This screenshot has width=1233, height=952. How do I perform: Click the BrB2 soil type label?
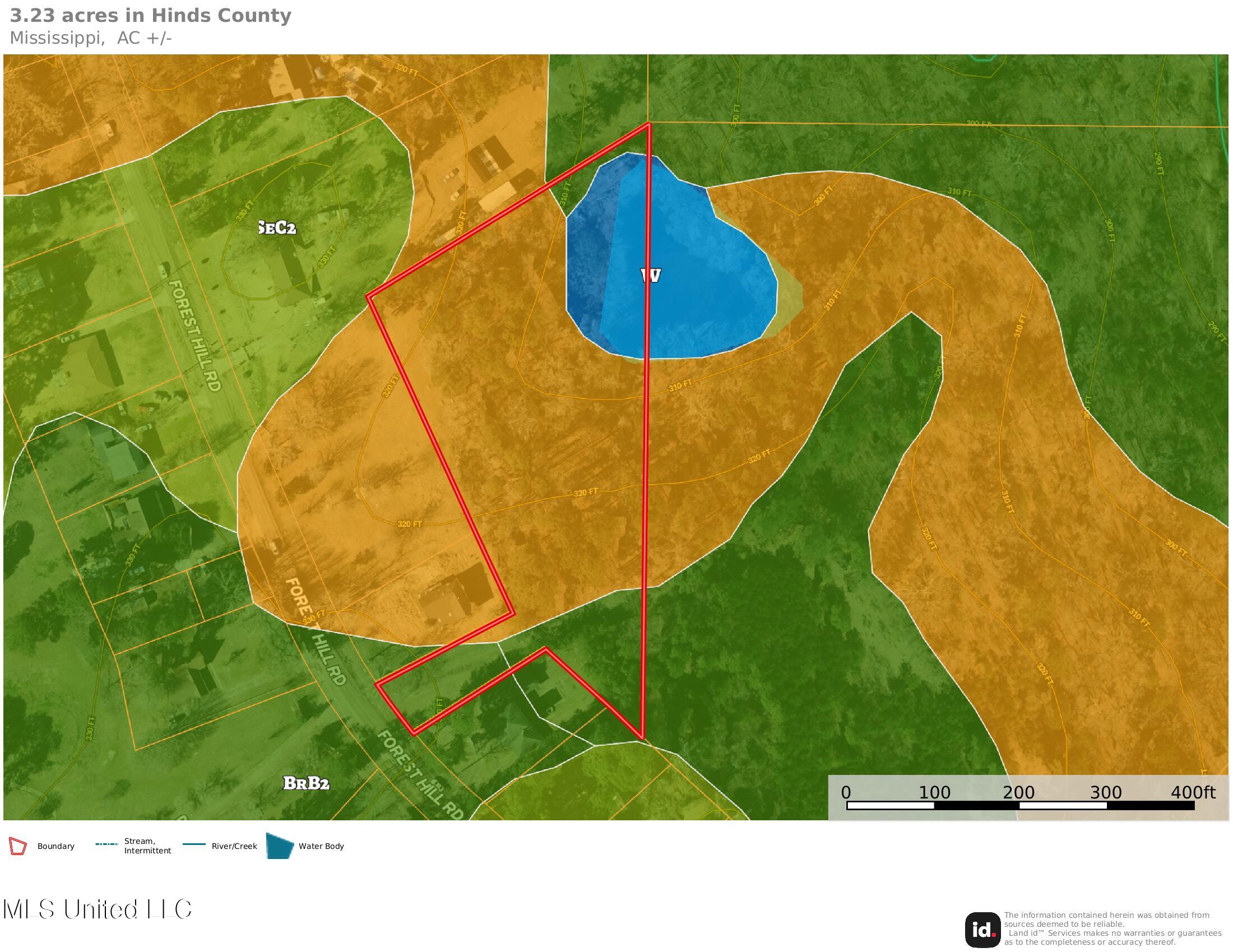pos(306,783)
